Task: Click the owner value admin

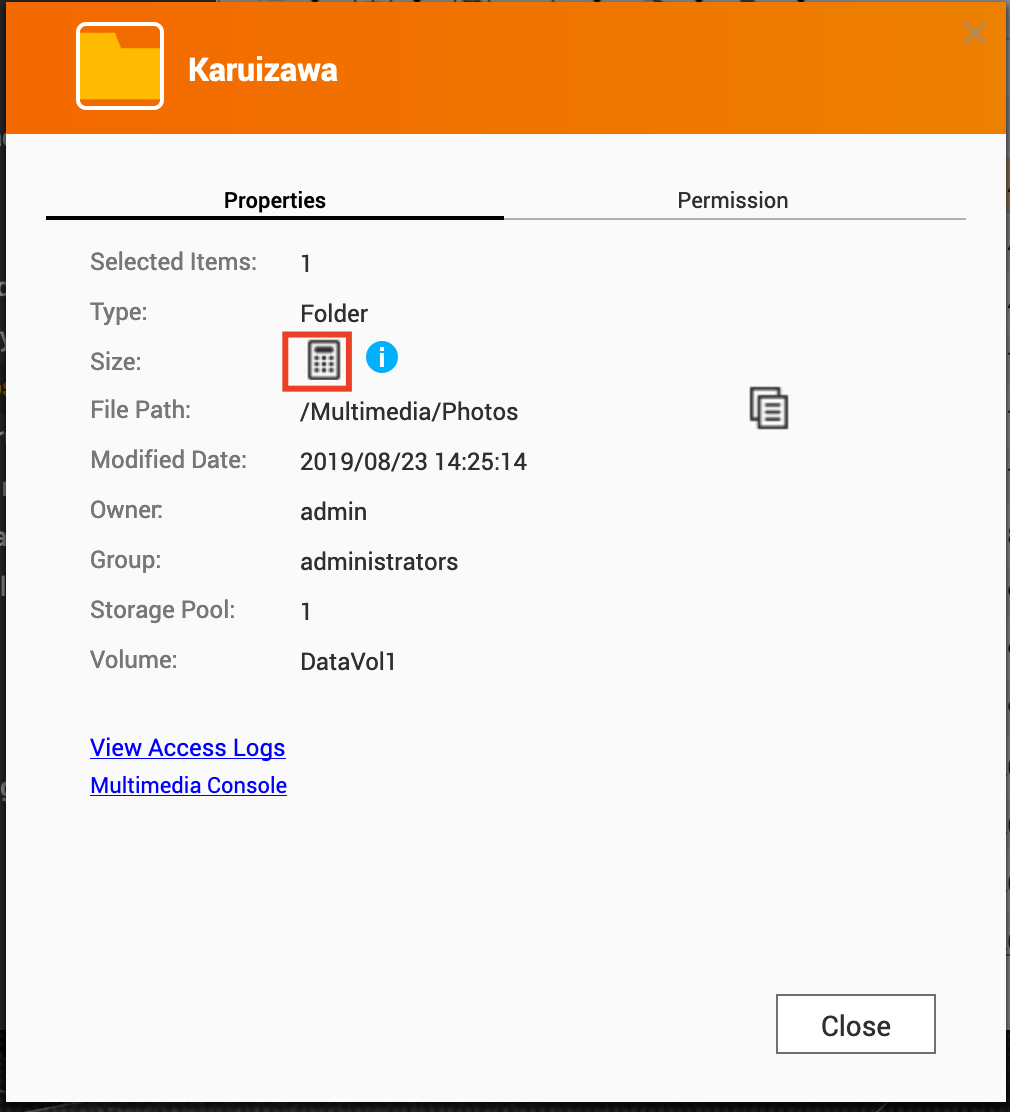Action: click(333, 512)
